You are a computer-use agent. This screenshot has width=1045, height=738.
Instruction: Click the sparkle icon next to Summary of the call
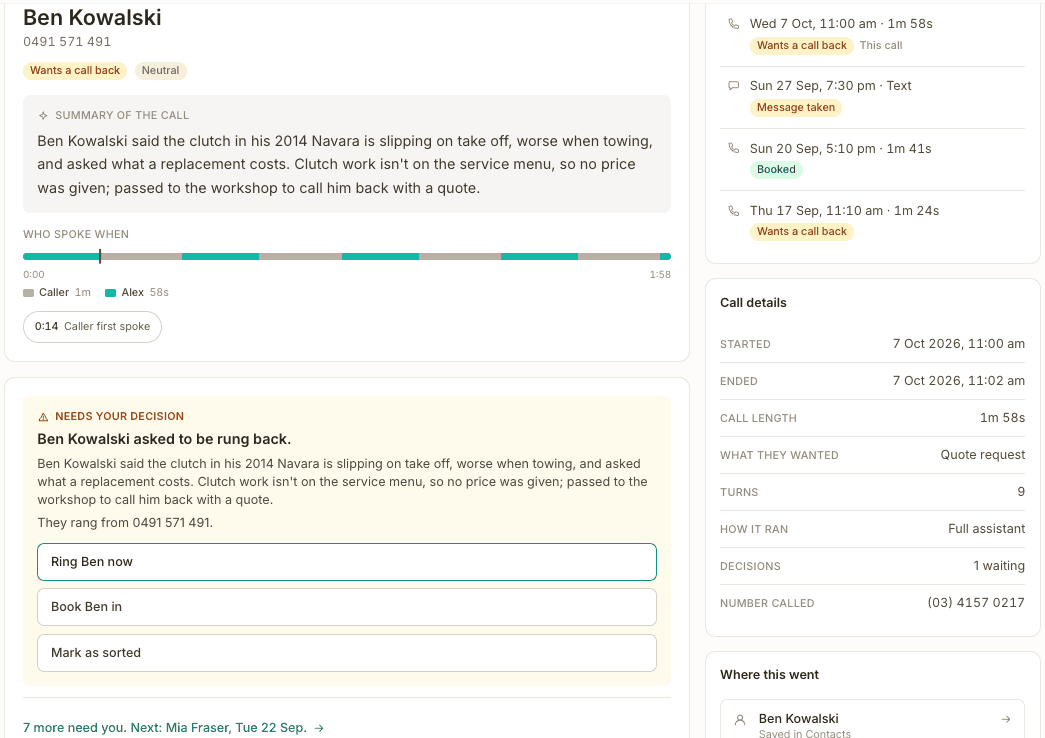(x=43, y=115)
